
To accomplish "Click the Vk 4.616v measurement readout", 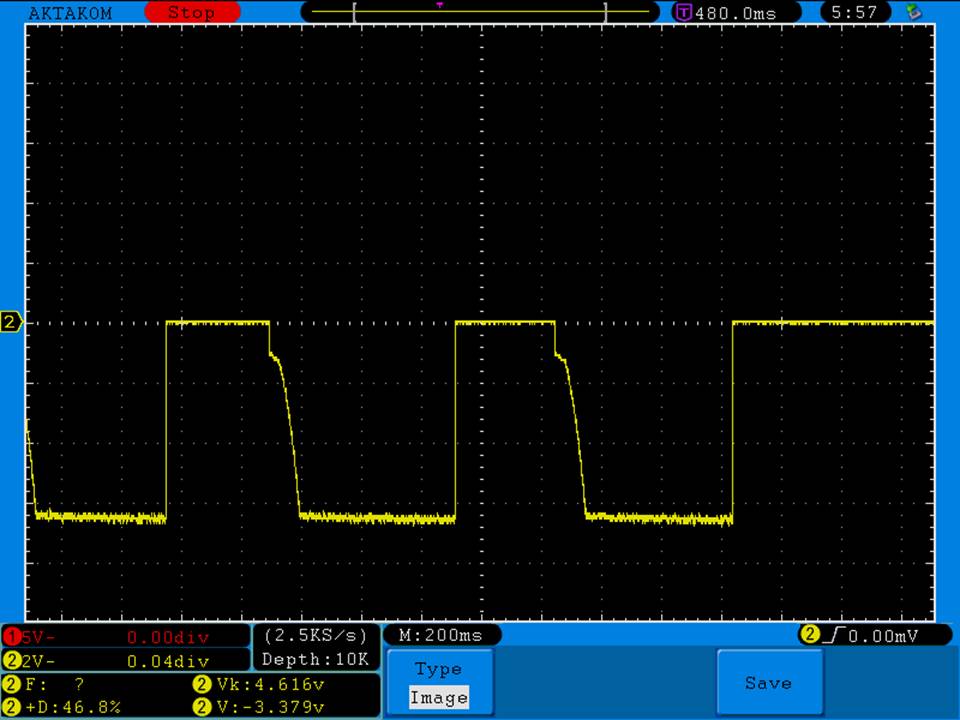I will [258, 685].
